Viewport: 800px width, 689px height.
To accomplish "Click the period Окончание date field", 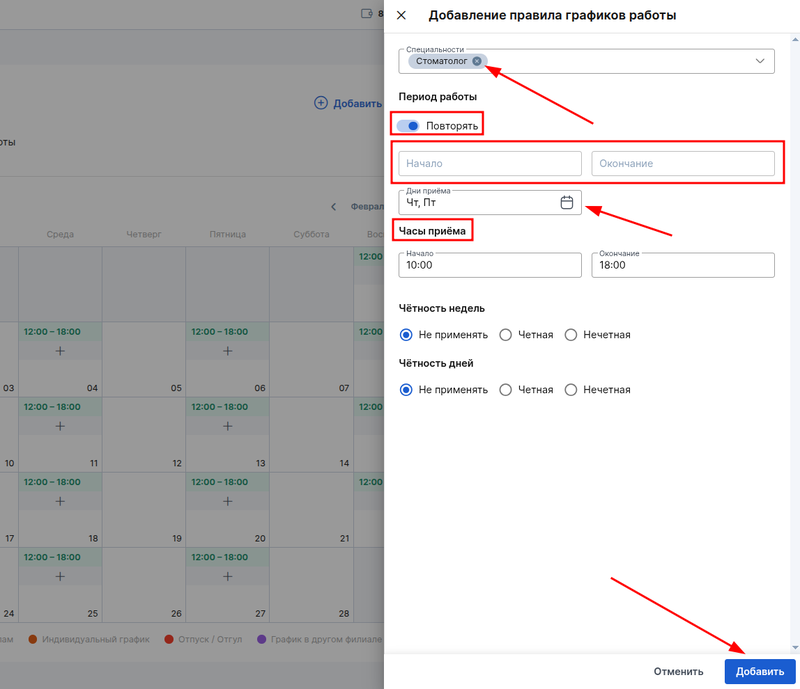I will [682, 163].
